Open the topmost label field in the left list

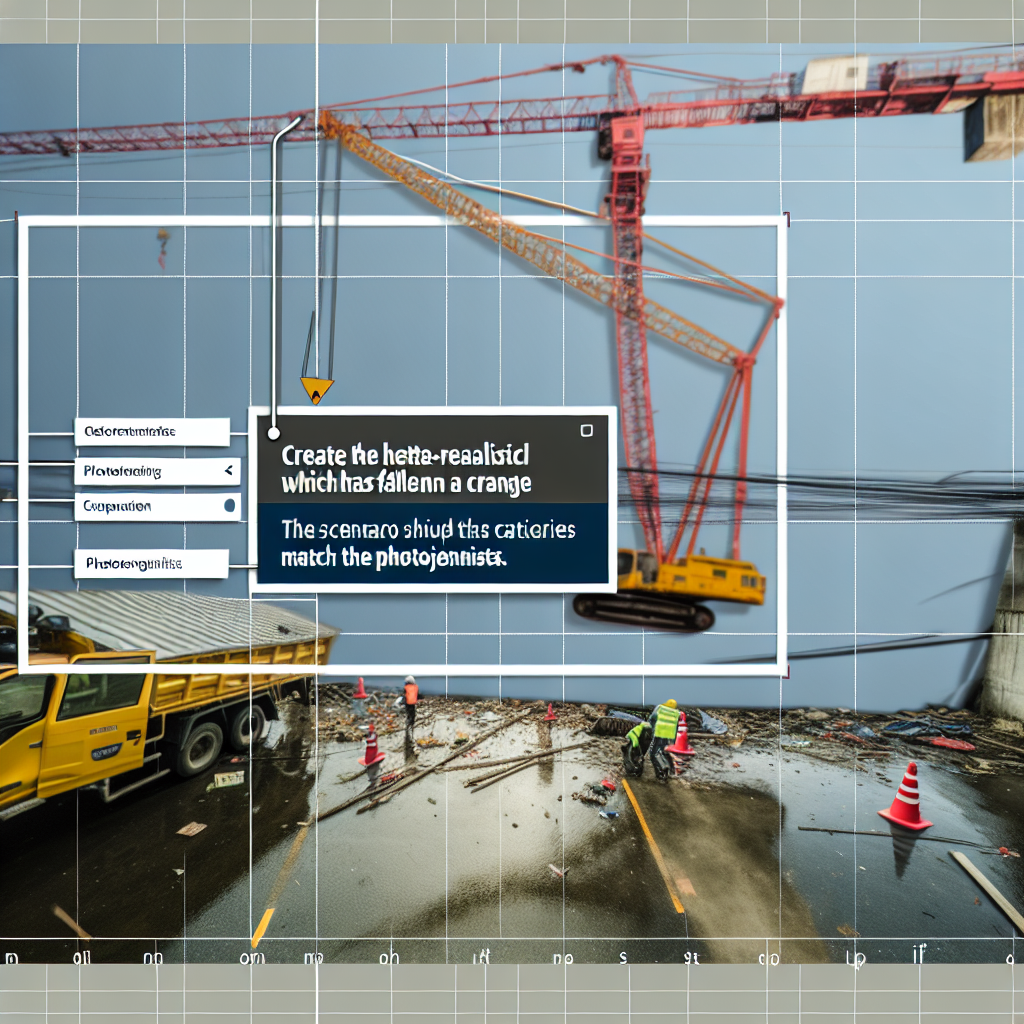pos(150,432)
